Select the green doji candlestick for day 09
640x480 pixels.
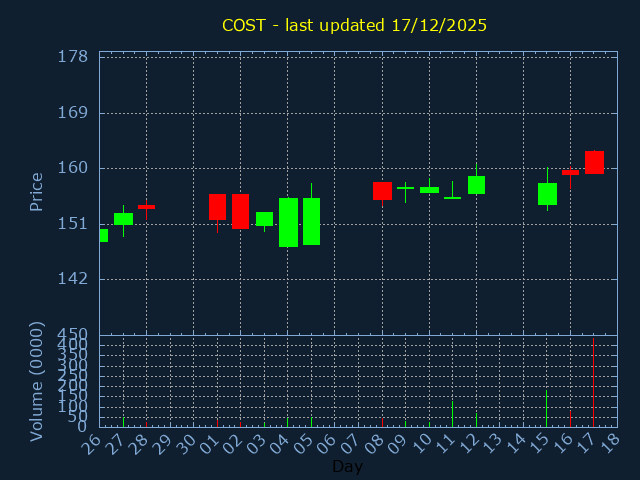click(405, 188)
